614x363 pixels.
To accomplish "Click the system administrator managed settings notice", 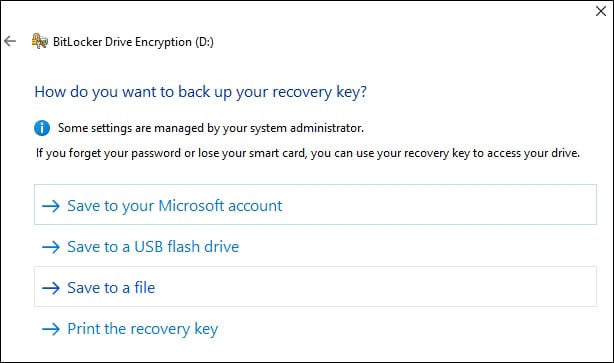I will [211, 128].
